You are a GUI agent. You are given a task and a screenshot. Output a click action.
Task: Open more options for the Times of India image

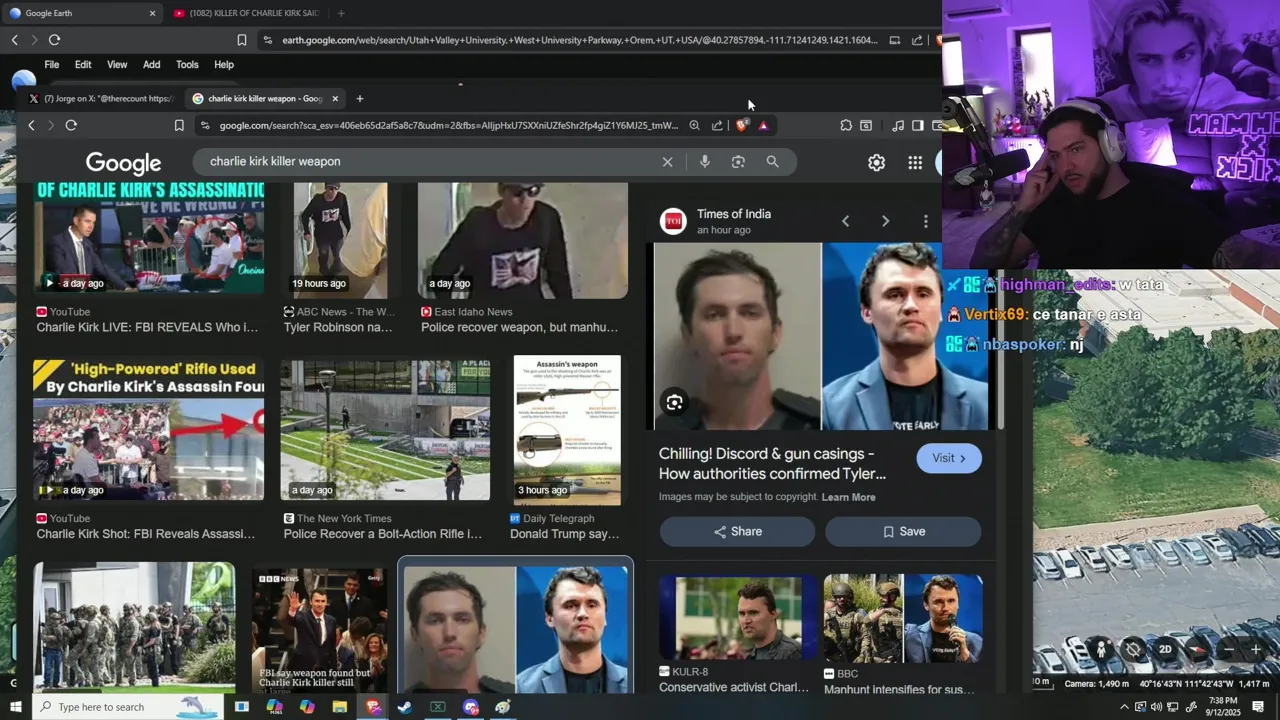coord(925,221)
